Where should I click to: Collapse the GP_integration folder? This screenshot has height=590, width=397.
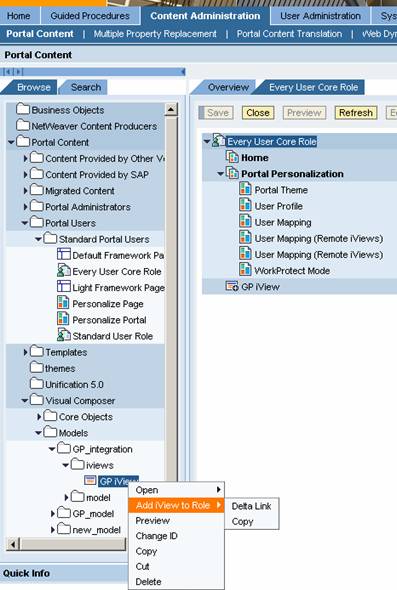[52, 449]
